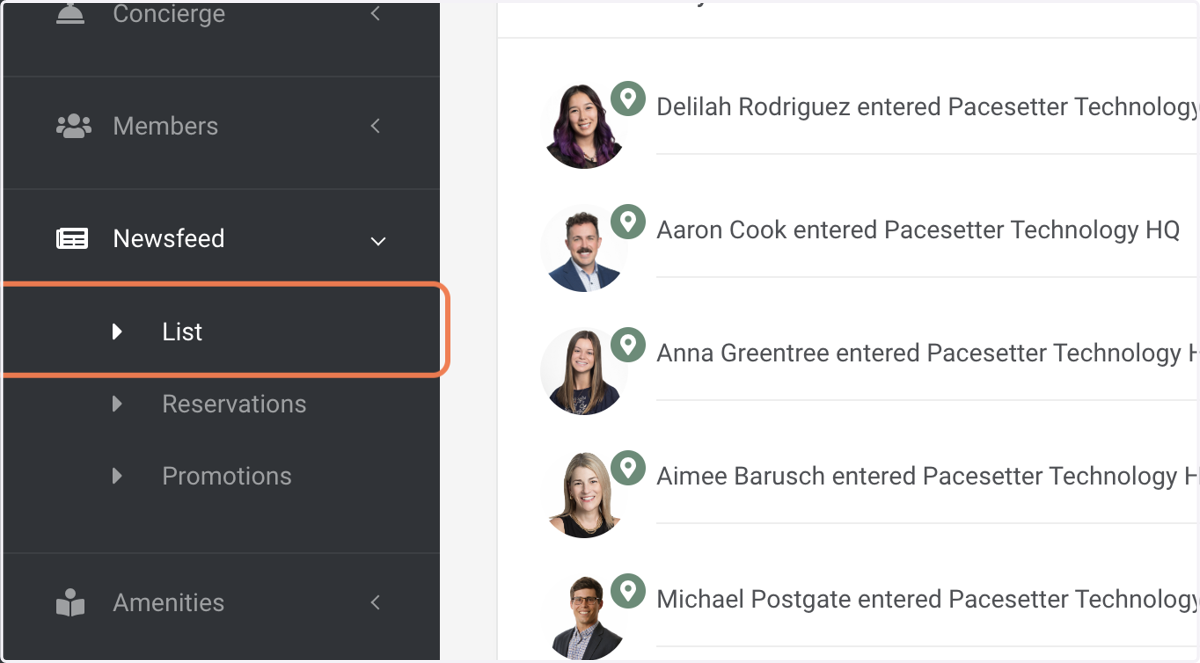Click location pin beside Michael Postgate
Viewport: 1200px width, 663px height.
pos(628,590)
